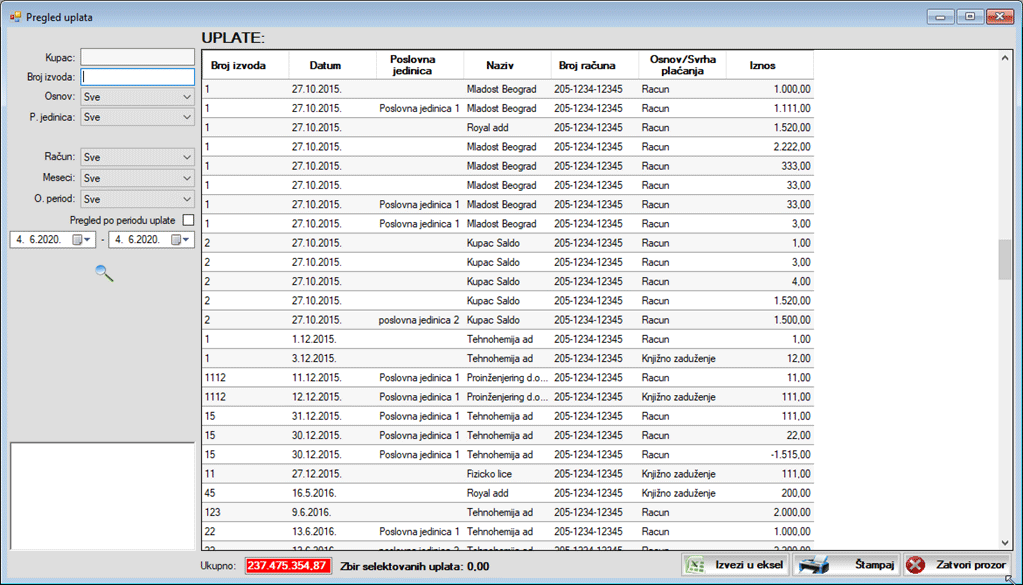Click the amount 2.222,00 cell
This screenshot has height=585, width=1023.
pos(769,147)
